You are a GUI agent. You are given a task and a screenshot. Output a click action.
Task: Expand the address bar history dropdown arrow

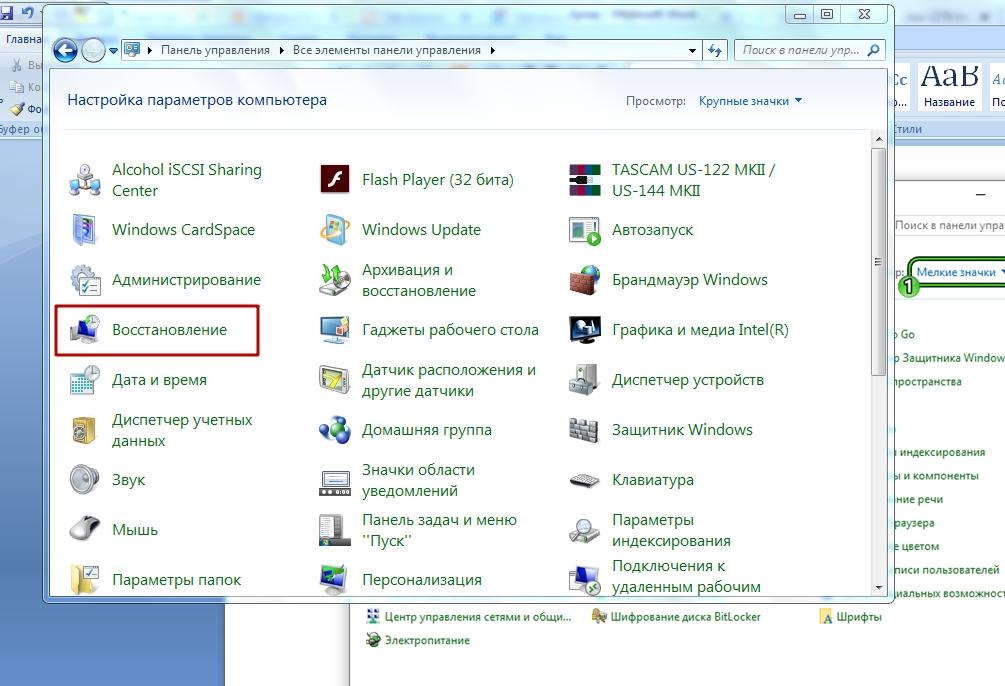pos(692,51)
